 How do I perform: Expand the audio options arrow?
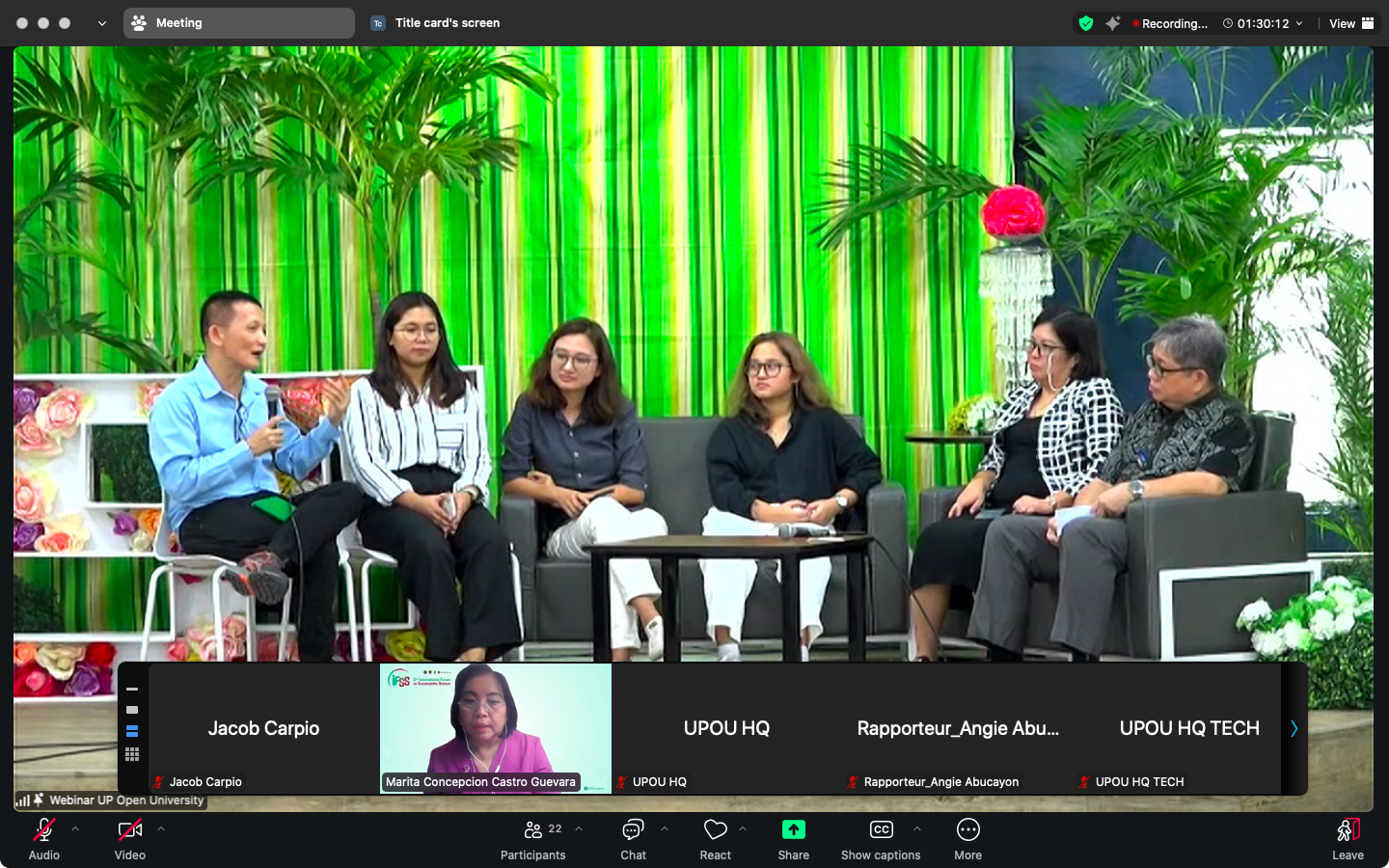coord(75,828)
